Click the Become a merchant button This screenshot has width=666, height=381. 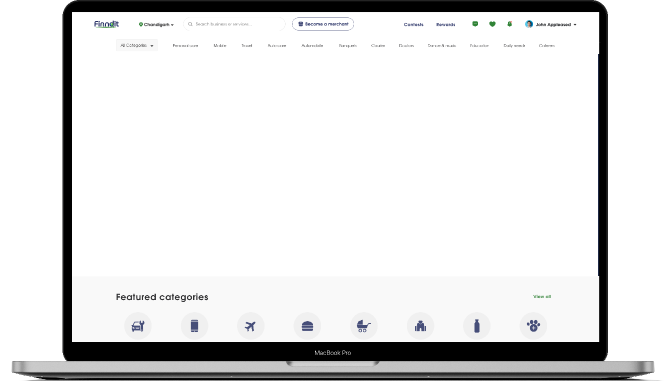pyautogui.click(x=323, y=24)
